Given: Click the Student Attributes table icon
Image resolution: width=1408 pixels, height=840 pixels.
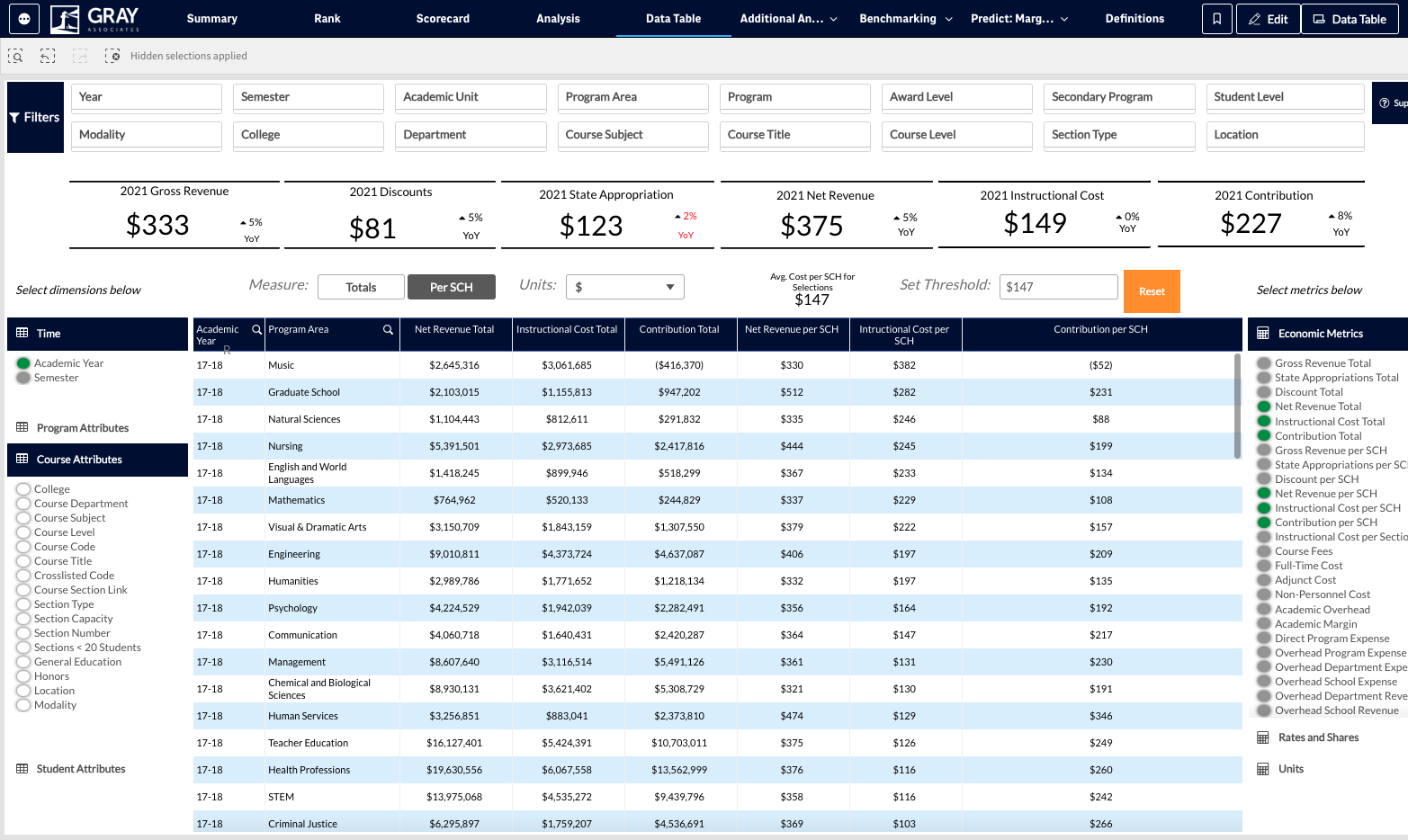Looking at the screenshot, I should tap(22, 769).
